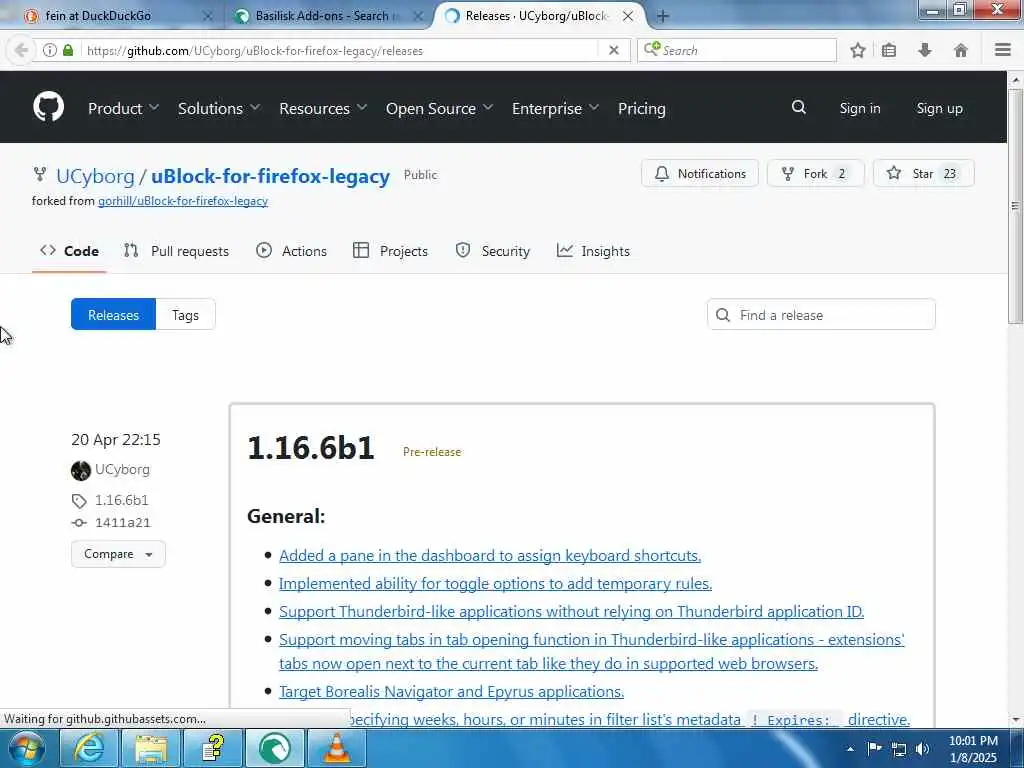Expand the Product dropdown menu
The width and height of the screenshot is (1024, 768).
click(123, 108)
